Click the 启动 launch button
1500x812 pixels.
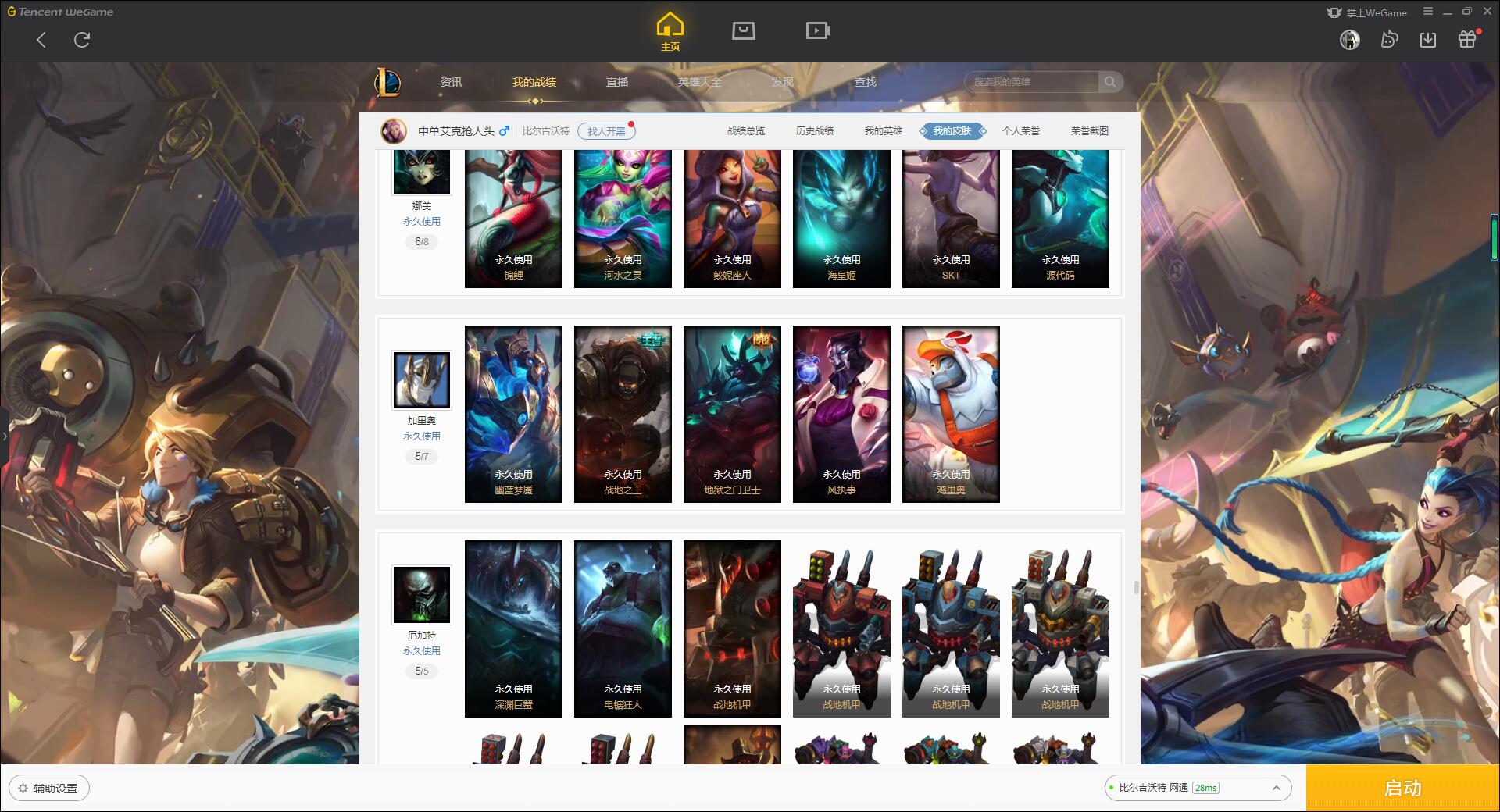pos(1403,788)
